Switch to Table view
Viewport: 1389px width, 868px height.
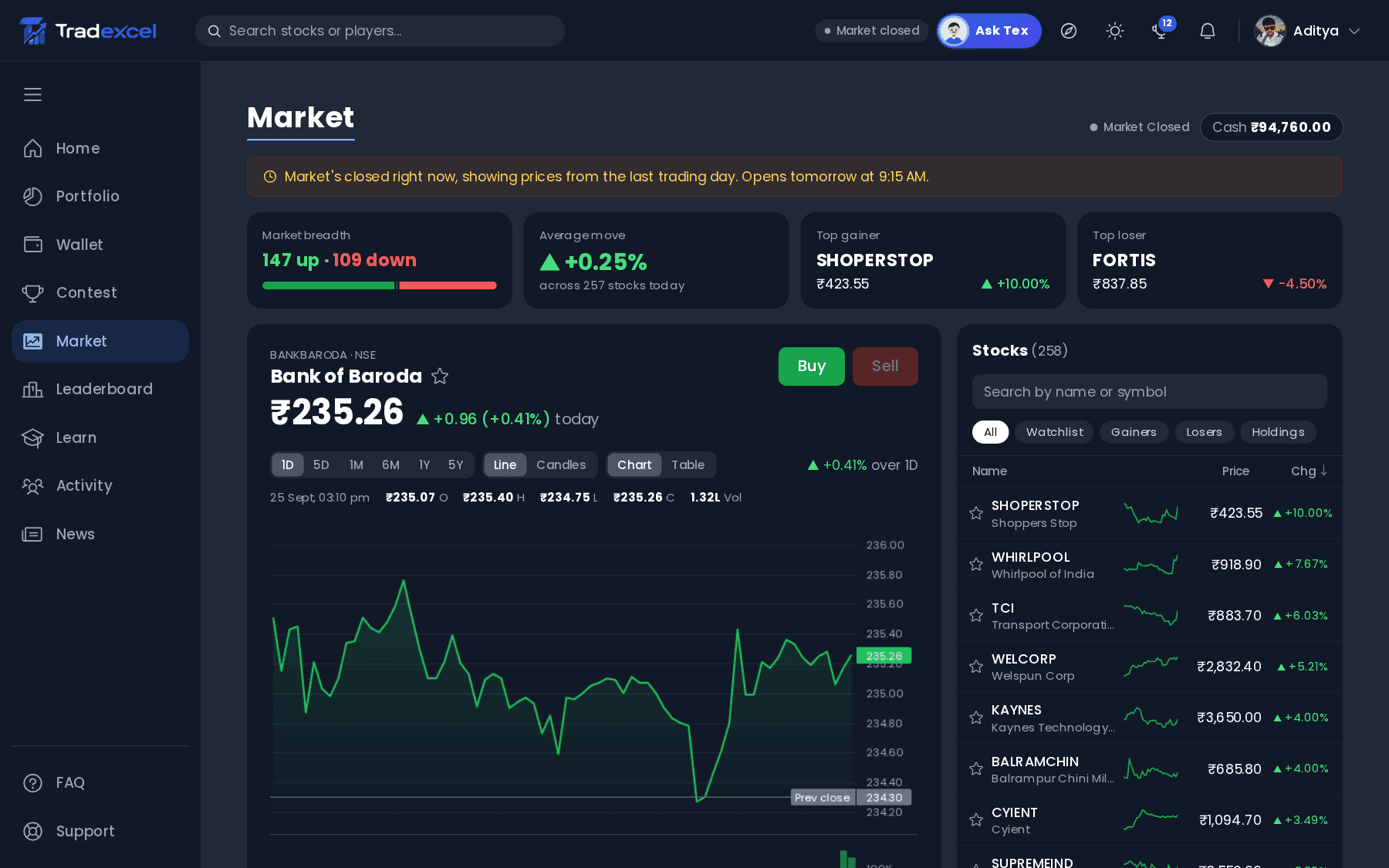click(x=688, y=464)
